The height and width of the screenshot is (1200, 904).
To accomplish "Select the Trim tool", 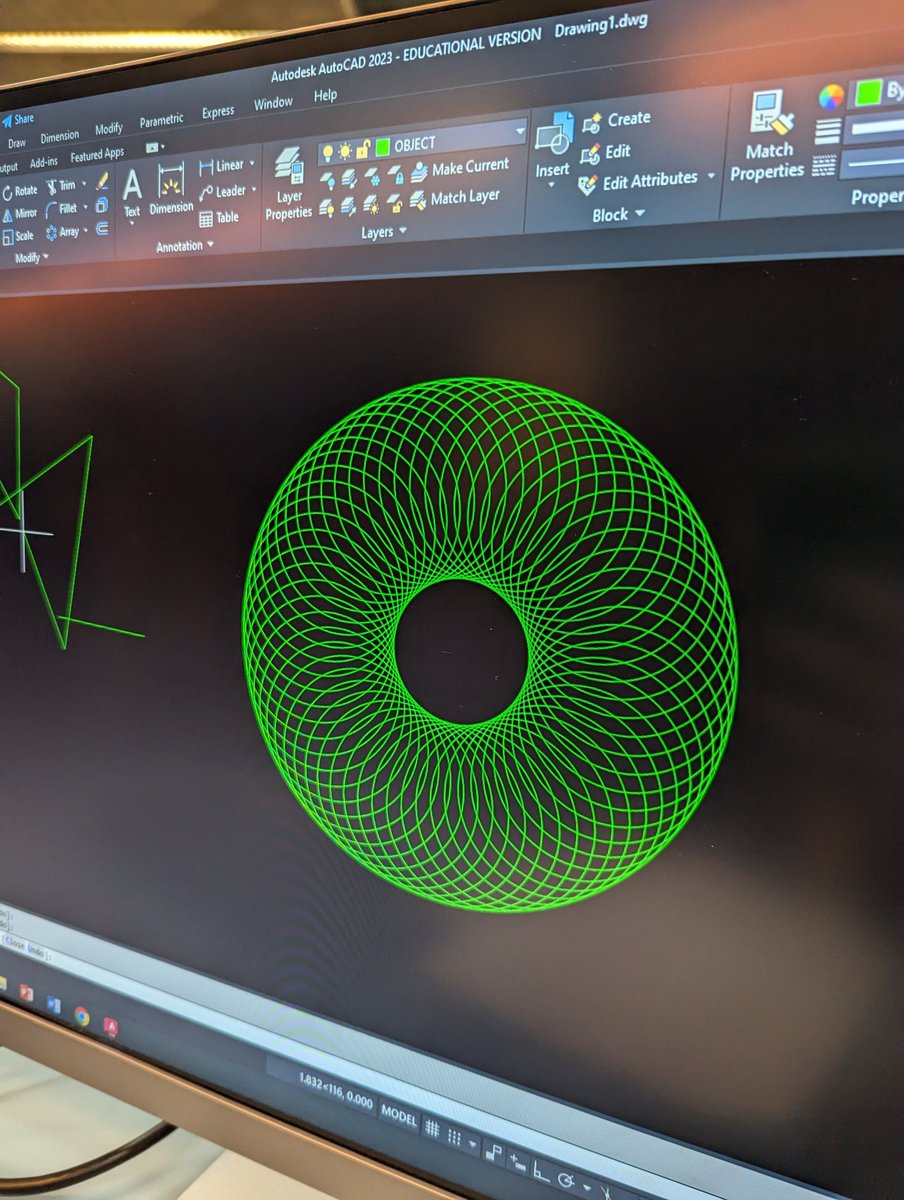I will [60, 186].
